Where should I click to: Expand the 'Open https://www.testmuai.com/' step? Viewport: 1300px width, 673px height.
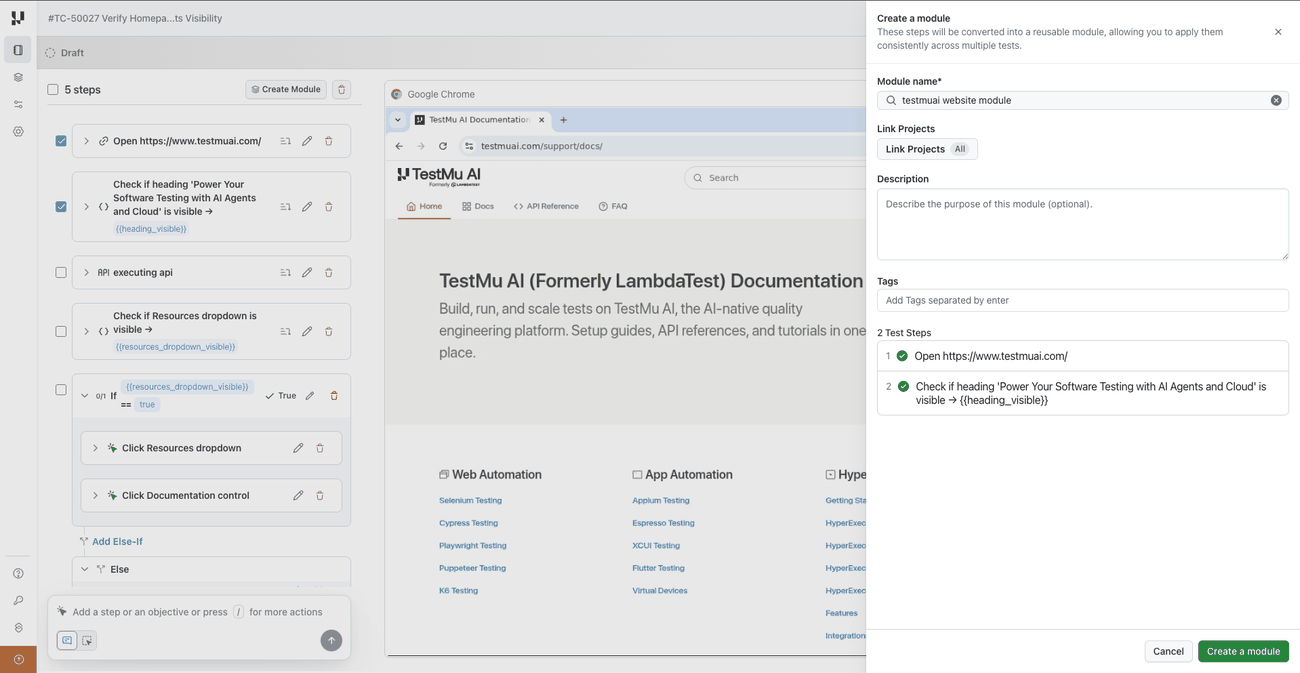[x=86, y=141]
